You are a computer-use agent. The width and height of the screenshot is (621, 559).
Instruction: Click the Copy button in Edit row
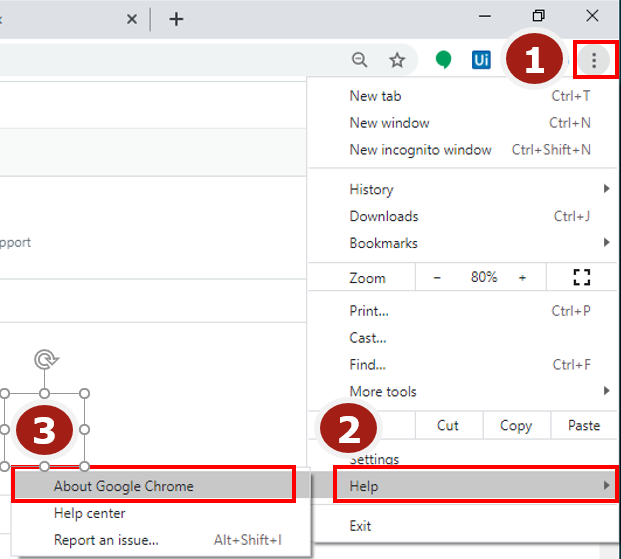coord(516,425)
